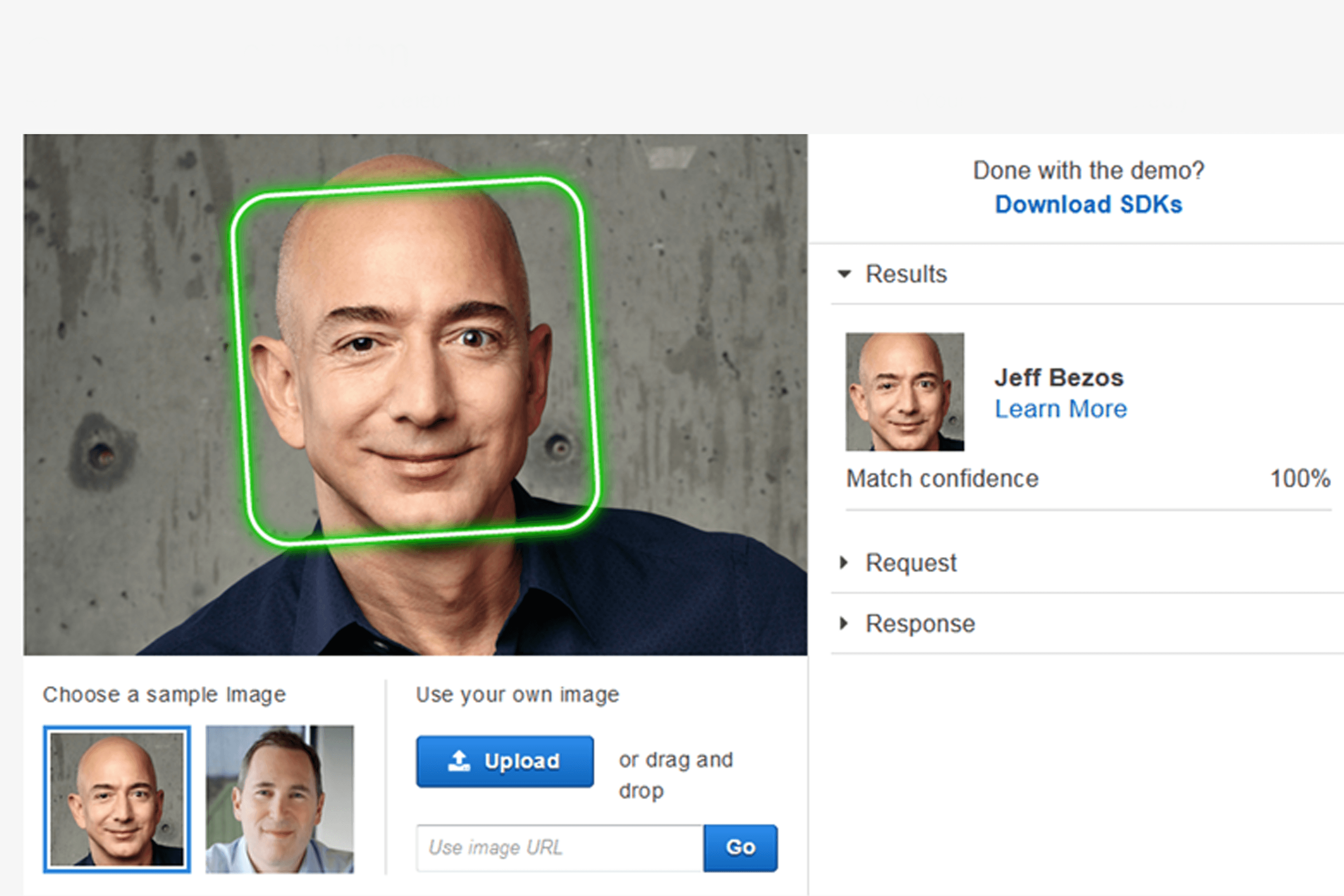Click the matched result thumbnail in Results
Screen dimensions: 1344x896
(905, 392)
